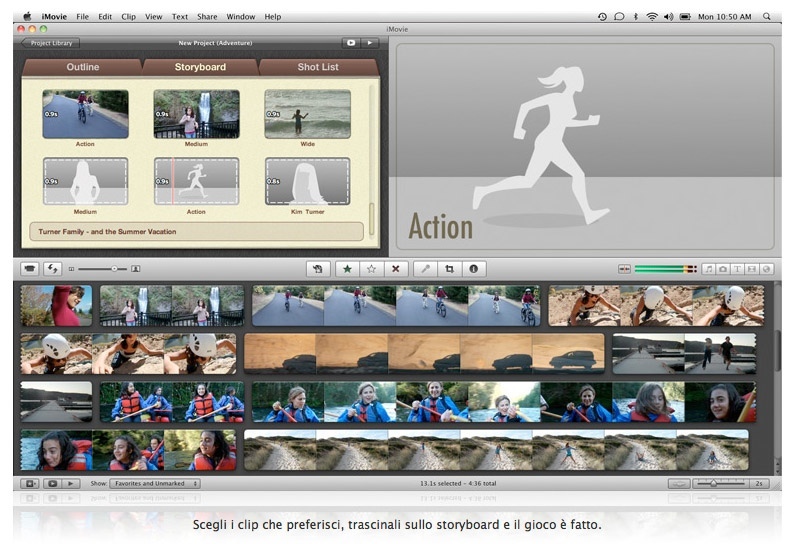
Task: Play project full screen in project header
Action: click(x=351, y=43)
